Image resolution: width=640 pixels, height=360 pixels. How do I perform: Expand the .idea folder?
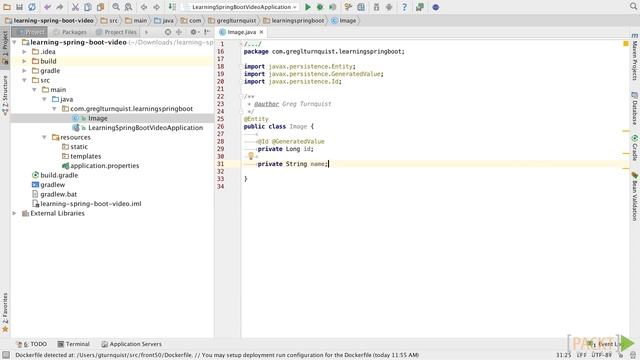click(24, 52)
